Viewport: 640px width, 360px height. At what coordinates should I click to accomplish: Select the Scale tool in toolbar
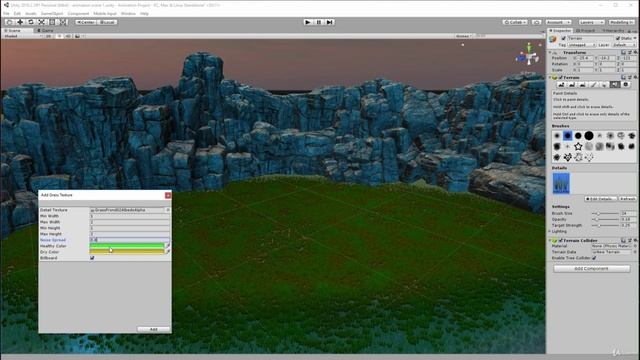(41, 22)
